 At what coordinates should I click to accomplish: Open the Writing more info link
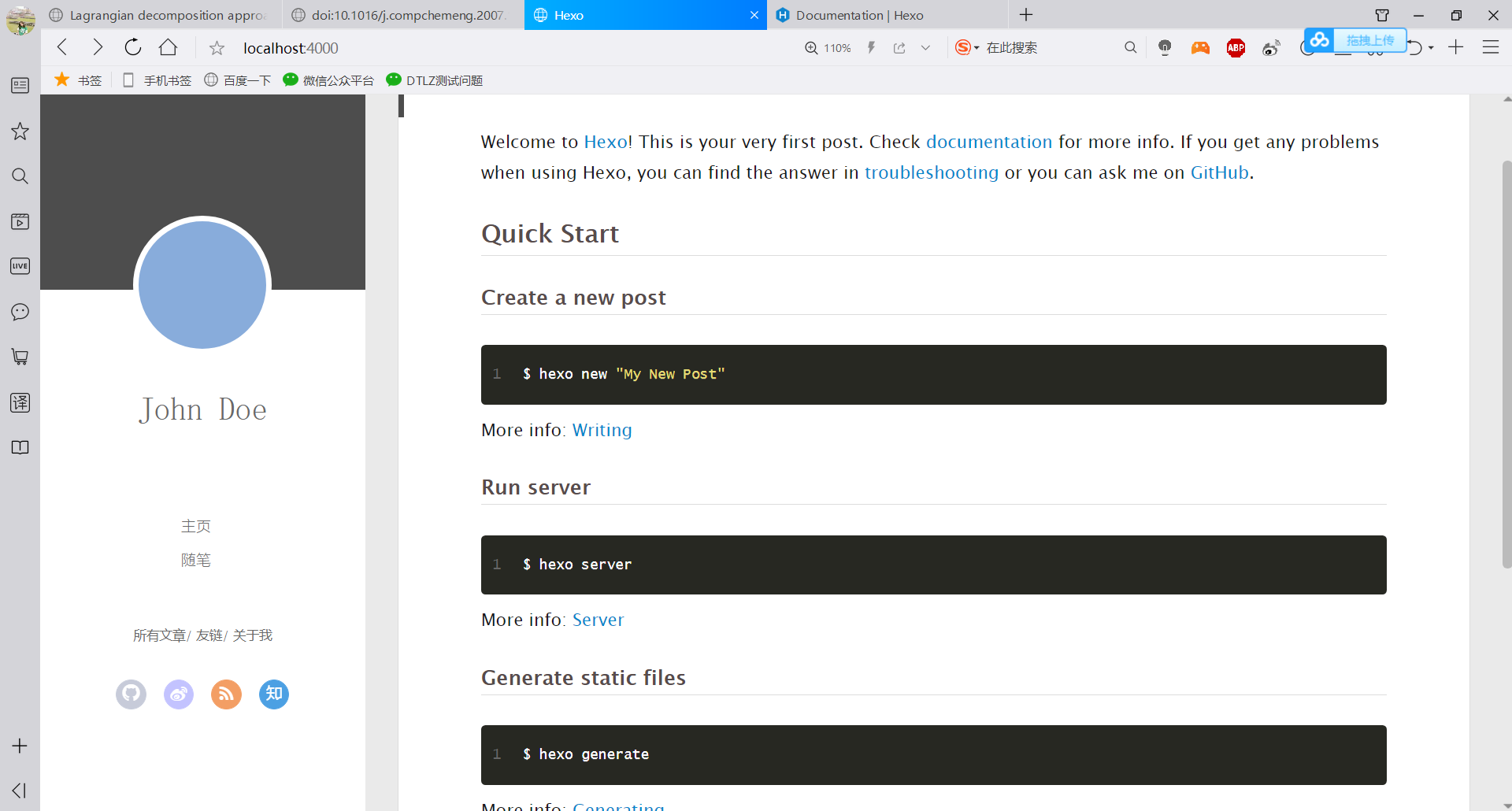click(x=602, y=430)
